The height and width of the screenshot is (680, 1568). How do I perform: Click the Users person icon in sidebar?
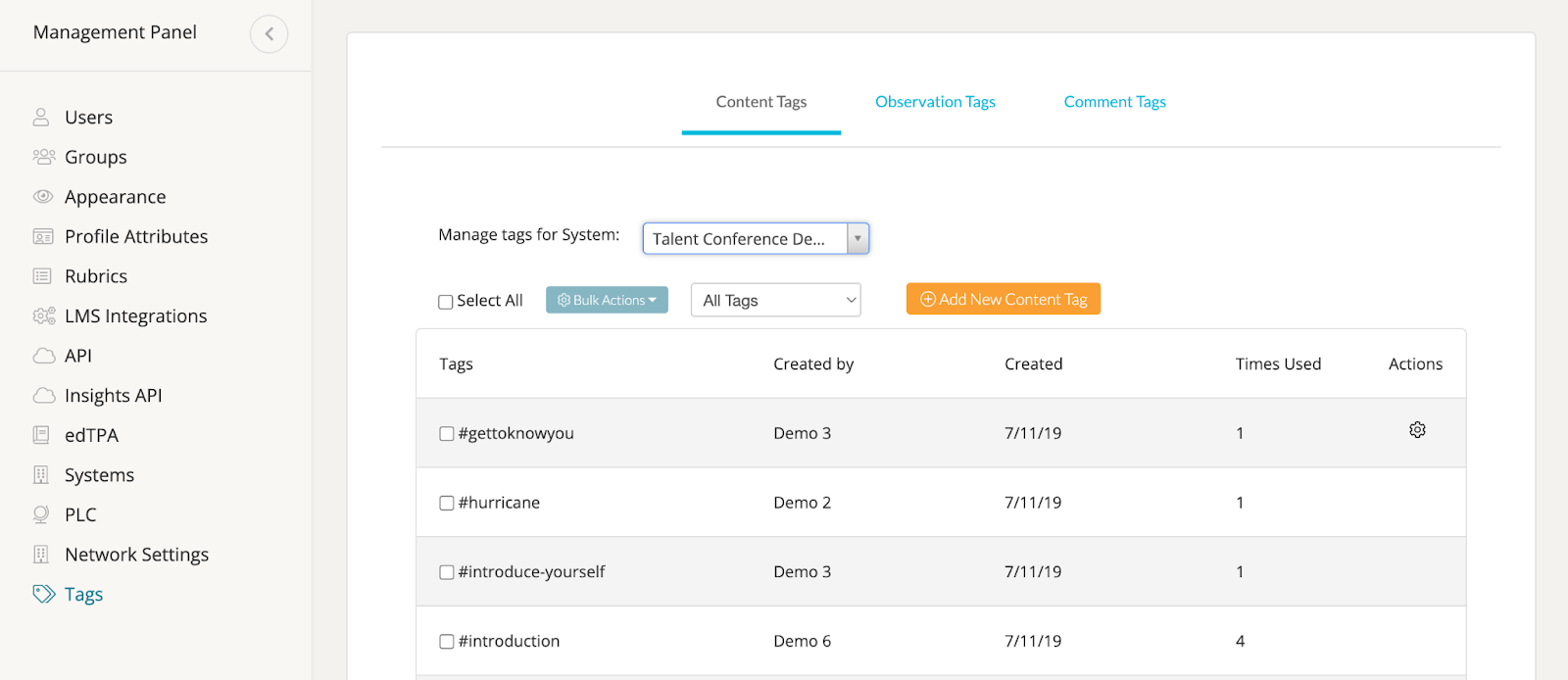tap(41, 118)
